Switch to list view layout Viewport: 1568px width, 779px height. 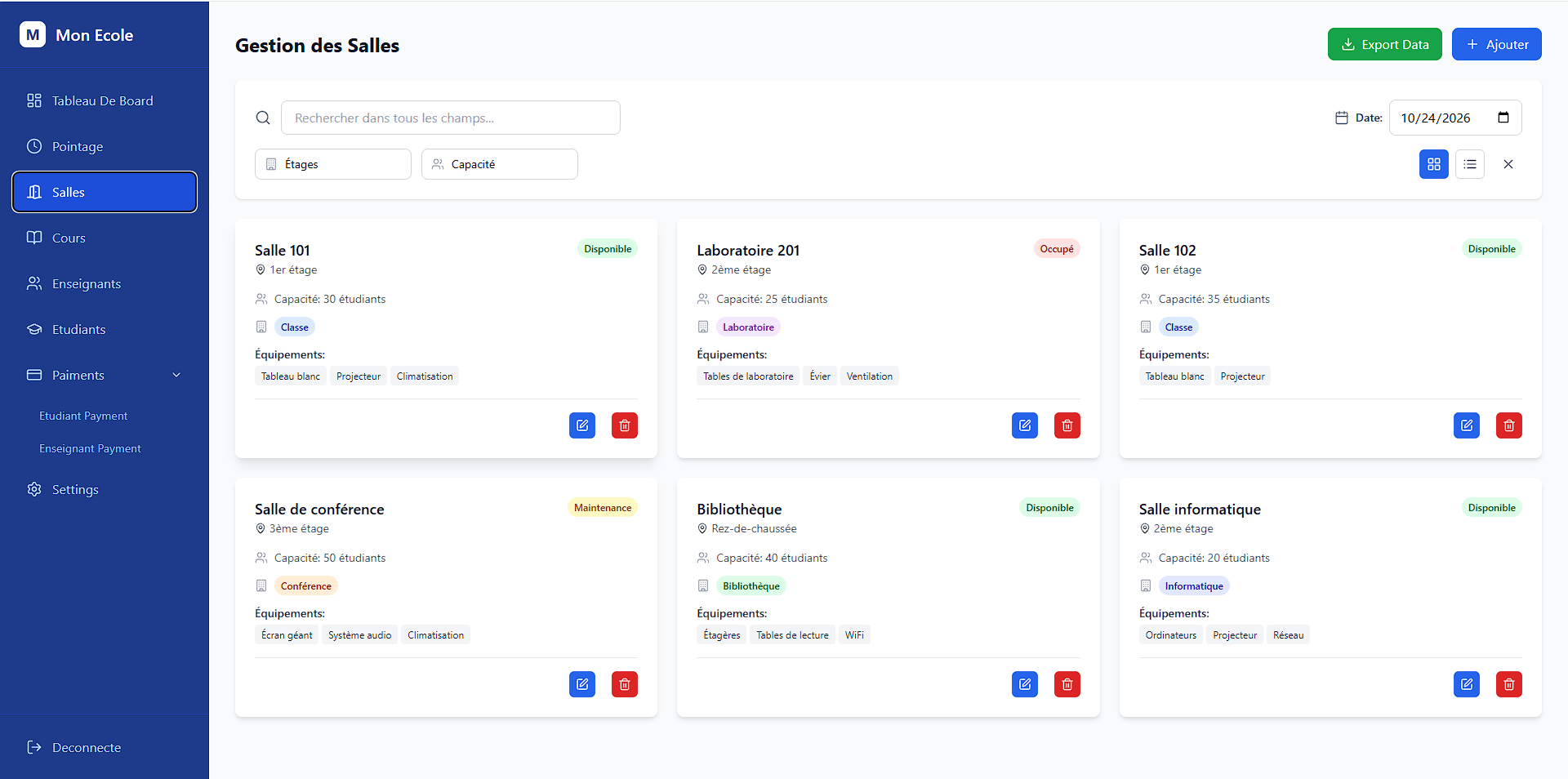(1470, 164)
